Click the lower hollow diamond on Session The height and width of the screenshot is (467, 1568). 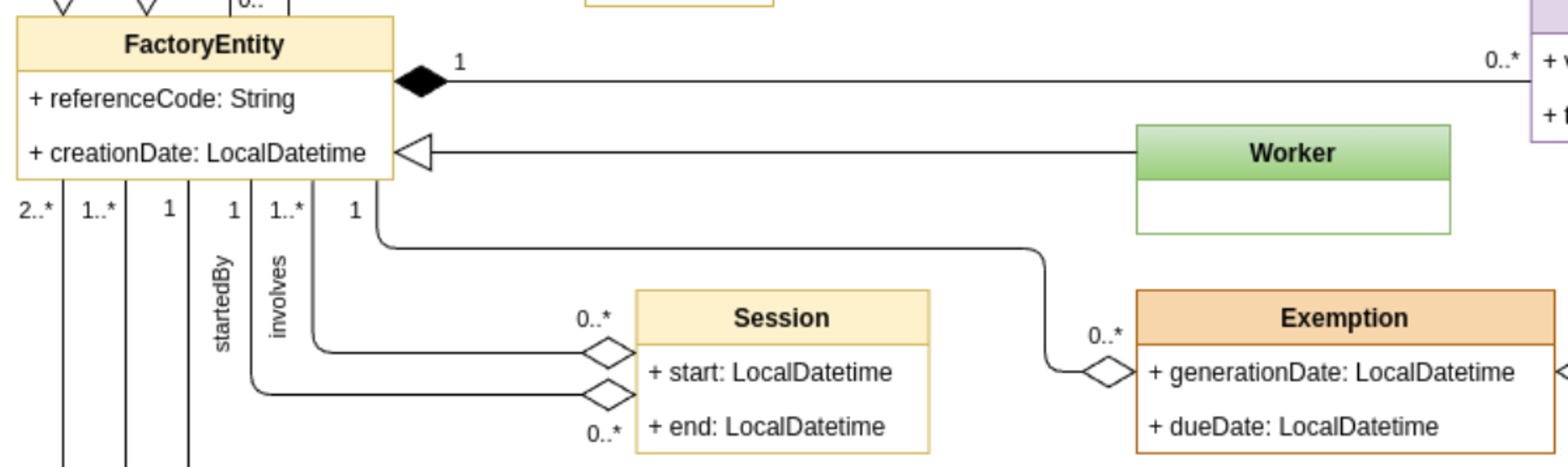coord(608,395)
